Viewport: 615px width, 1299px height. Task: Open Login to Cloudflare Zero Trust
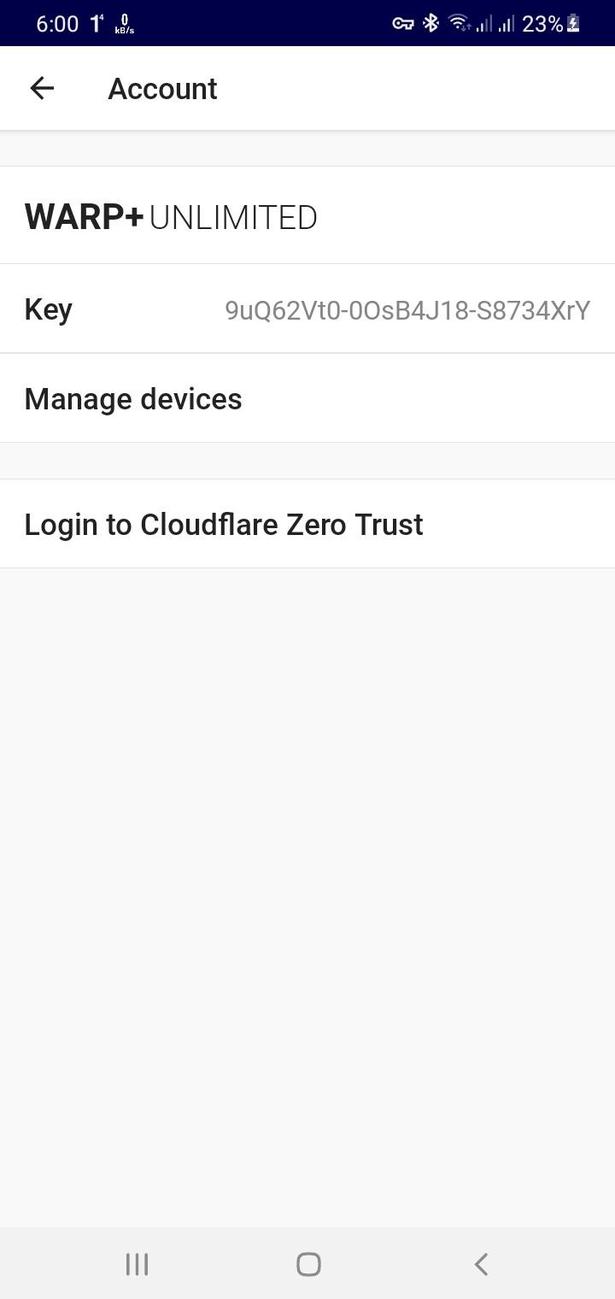pyautogui.click(x=223, y=524)
